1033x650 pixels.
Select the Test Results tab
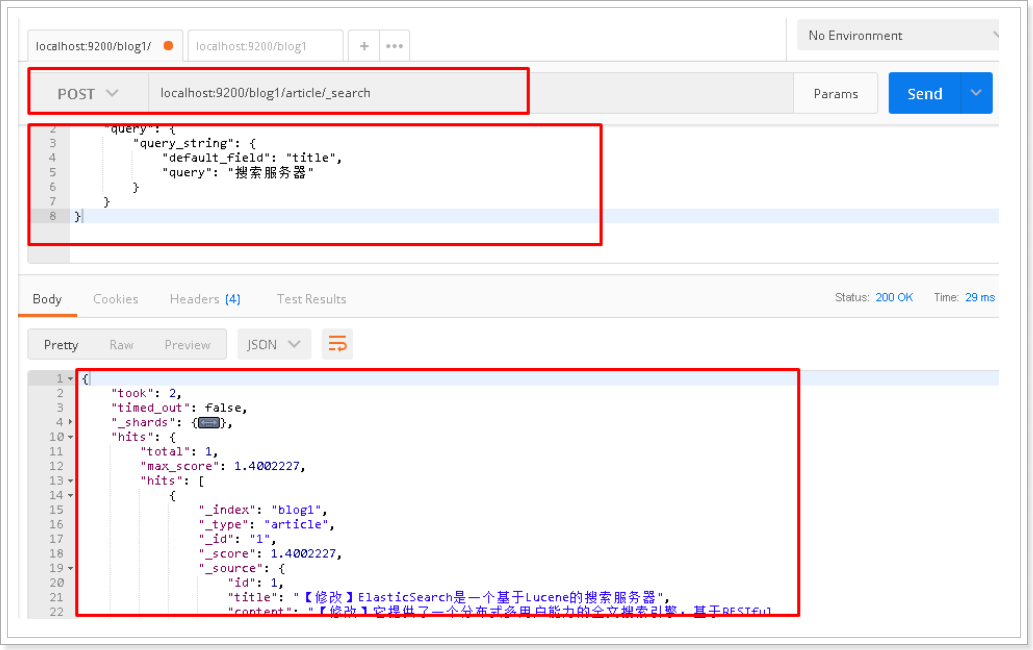pyautogui.click(x=311, y=299)
